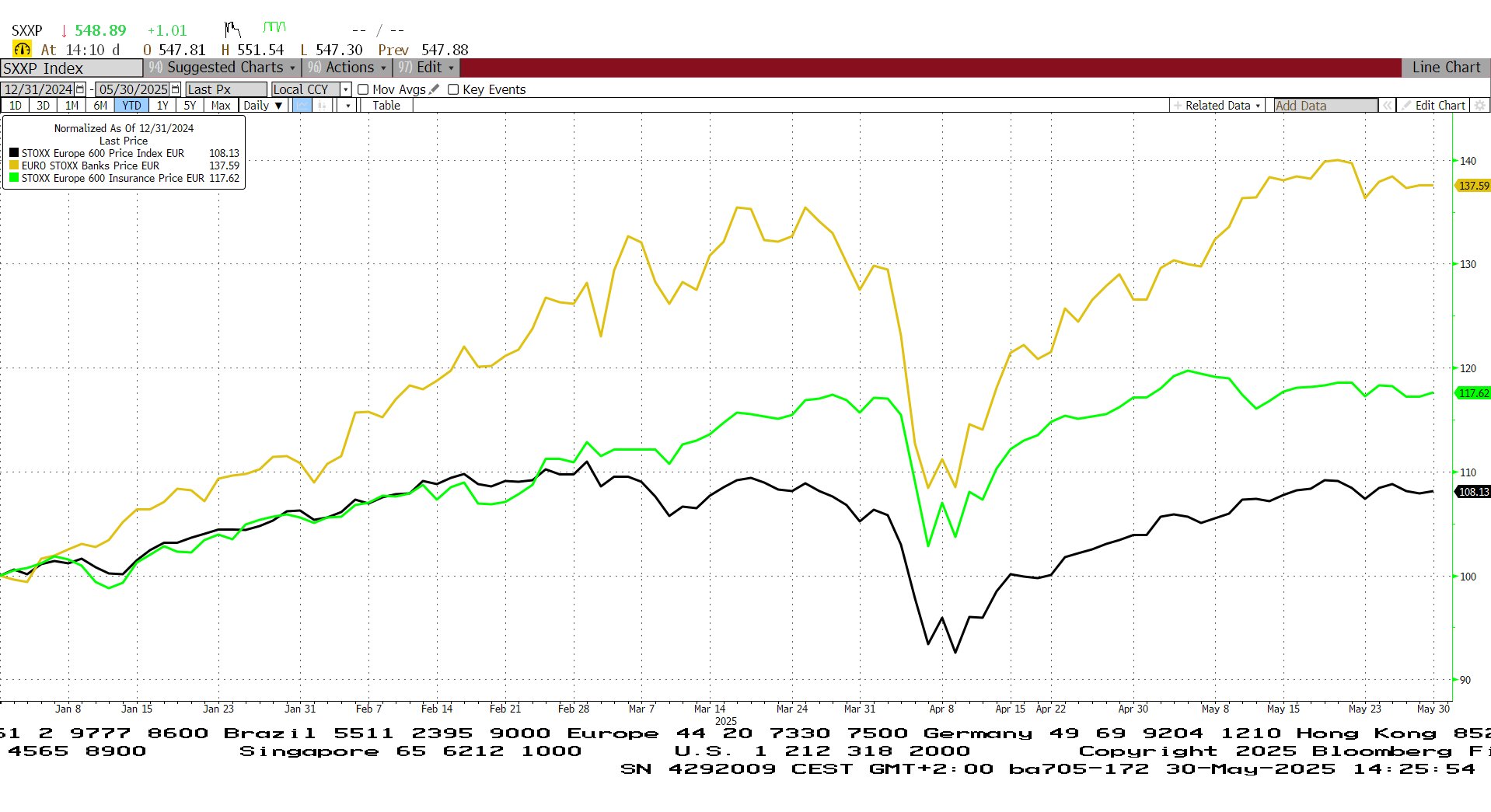Switch to the Table view
This screenshot has width=1491, height=812.
[x=386, y=106]
